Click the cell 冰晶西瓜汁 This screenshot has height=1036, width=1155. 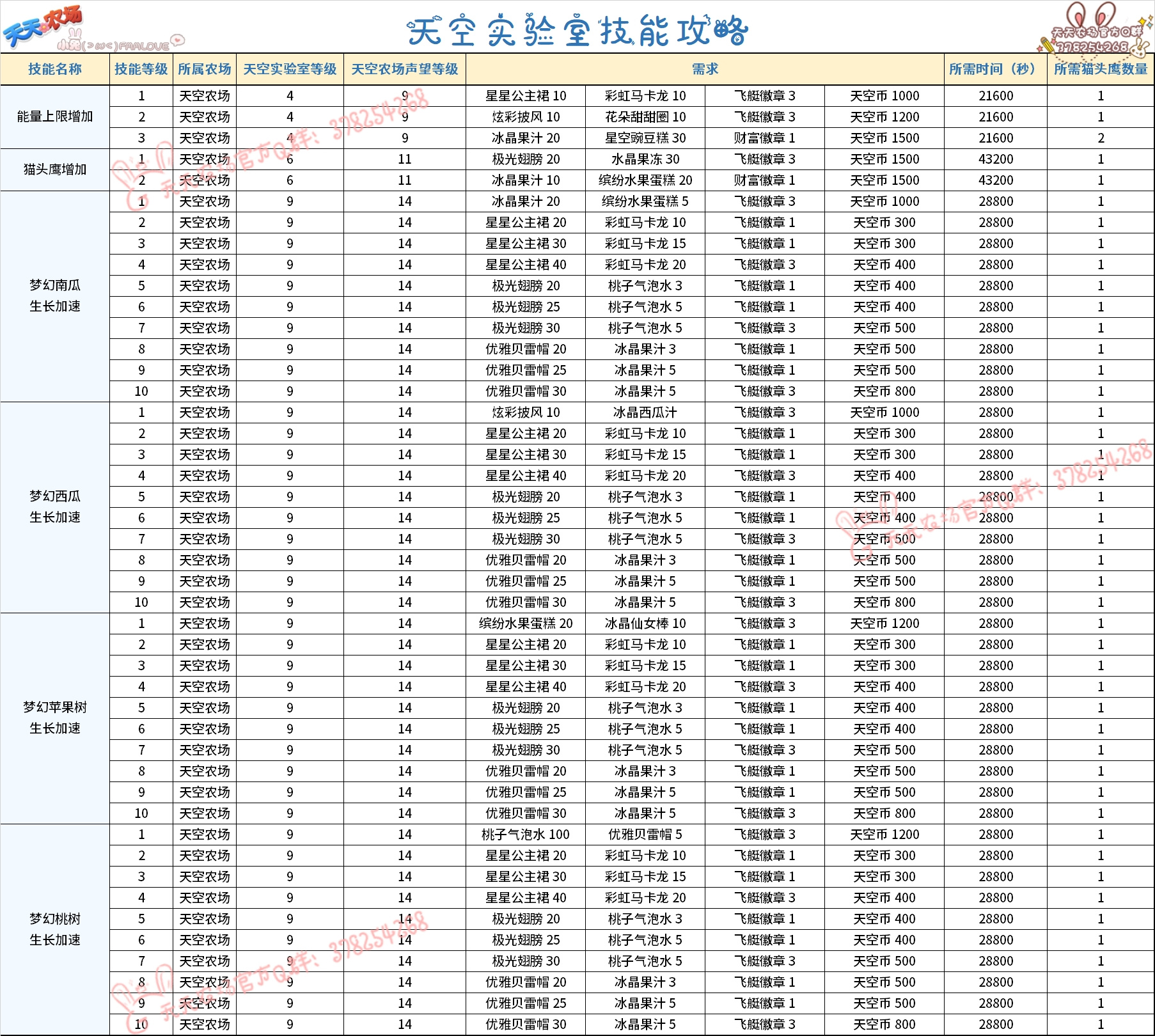click(x=645, y=412)
